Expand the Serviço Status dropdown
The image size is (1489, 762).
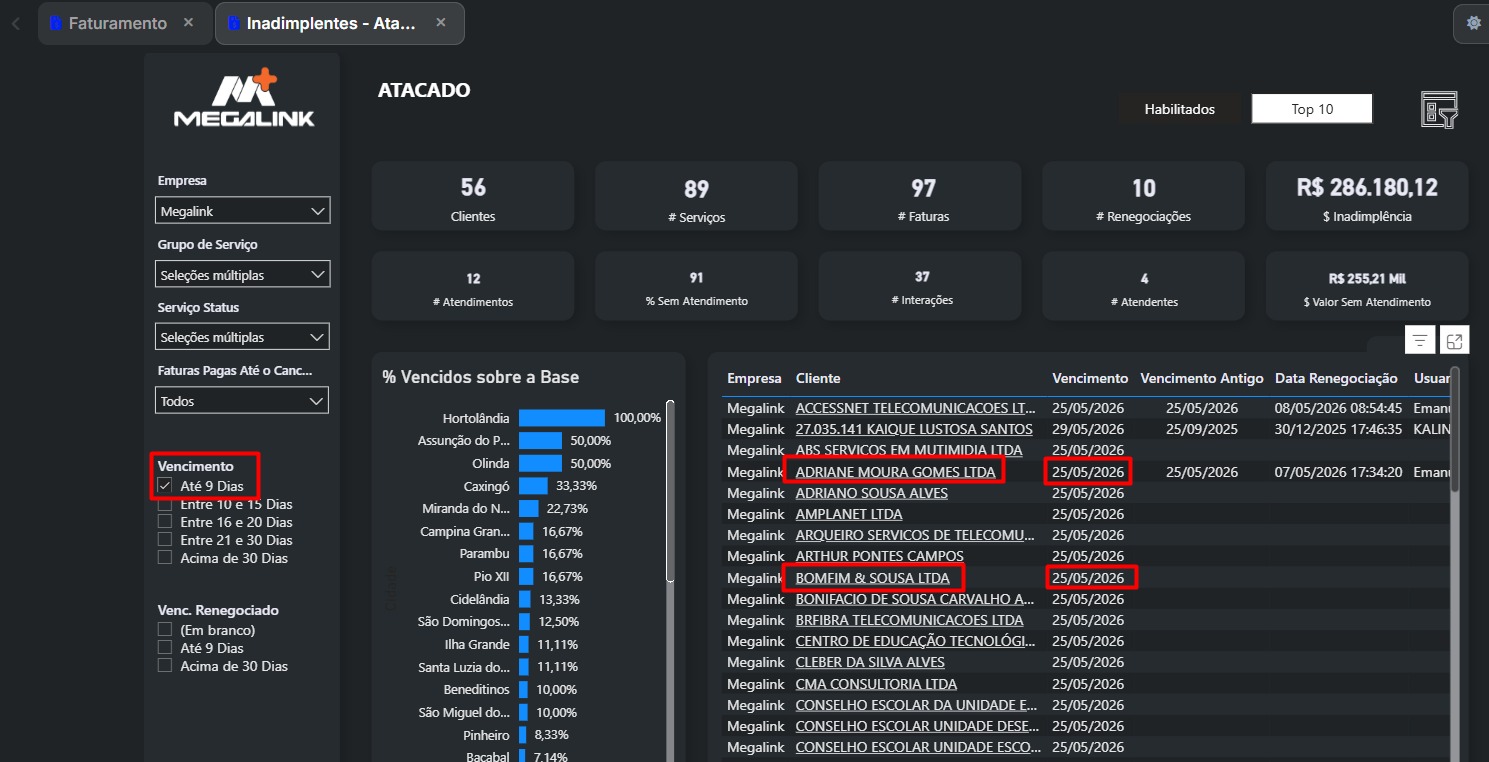(243, 337)
